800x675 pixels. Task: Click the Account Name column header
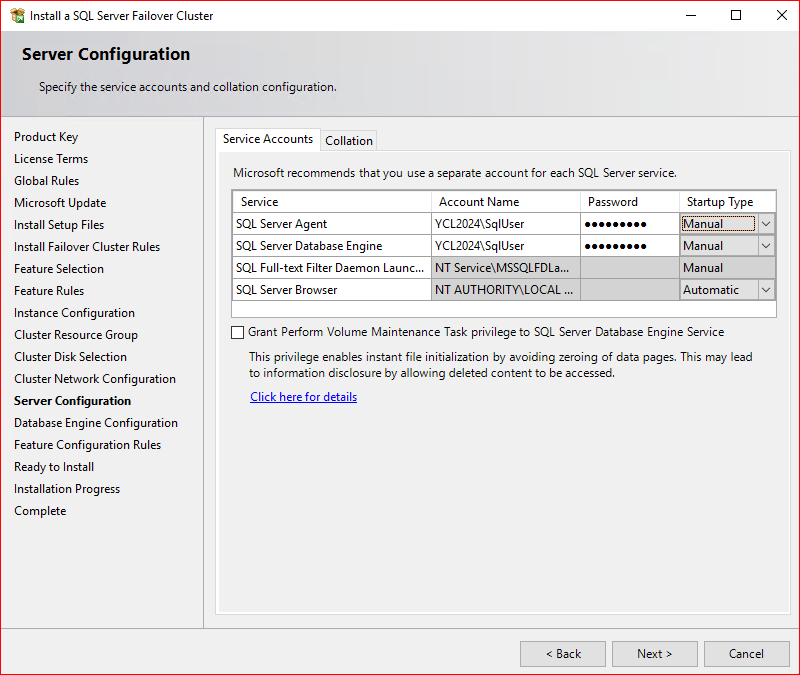[506, 202]
